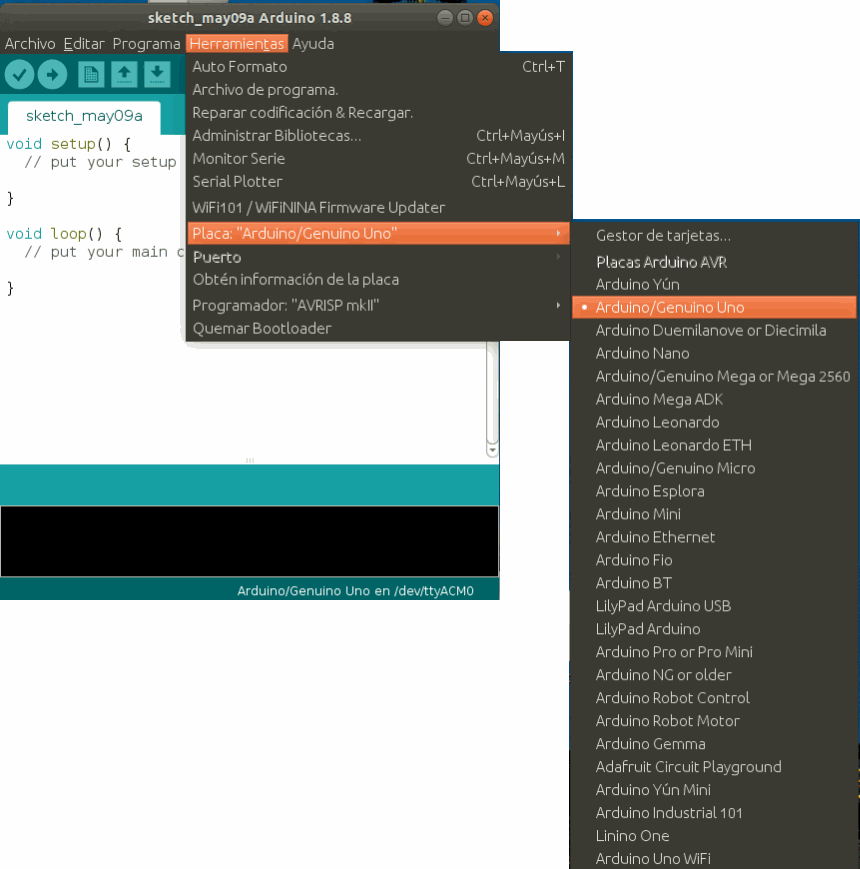Open the Ayuda menu
860x869 pixels.
click(x=313, y=44)
